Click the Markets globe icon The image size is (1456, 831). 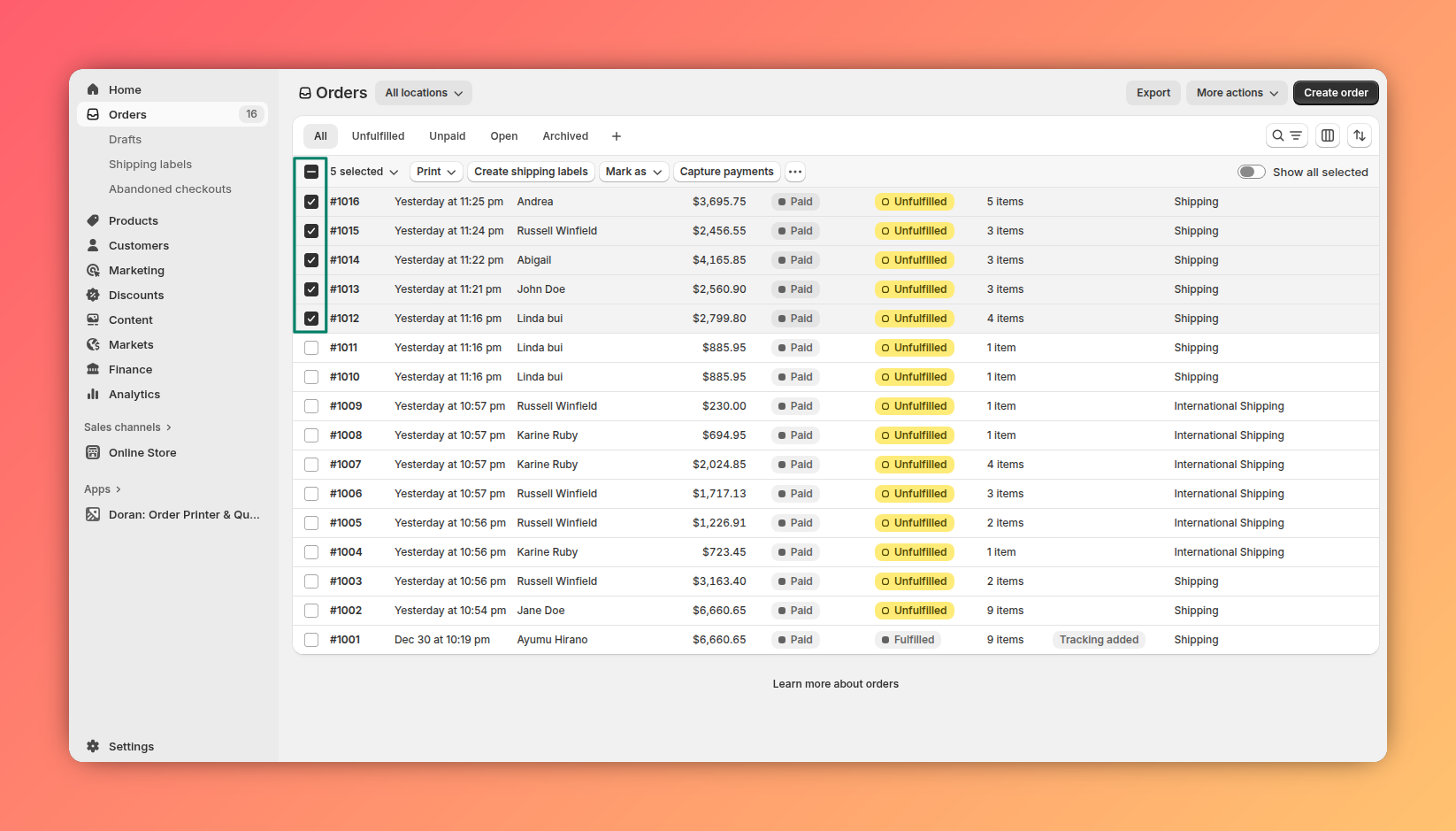pyautogui.click(x=93, y=344)
